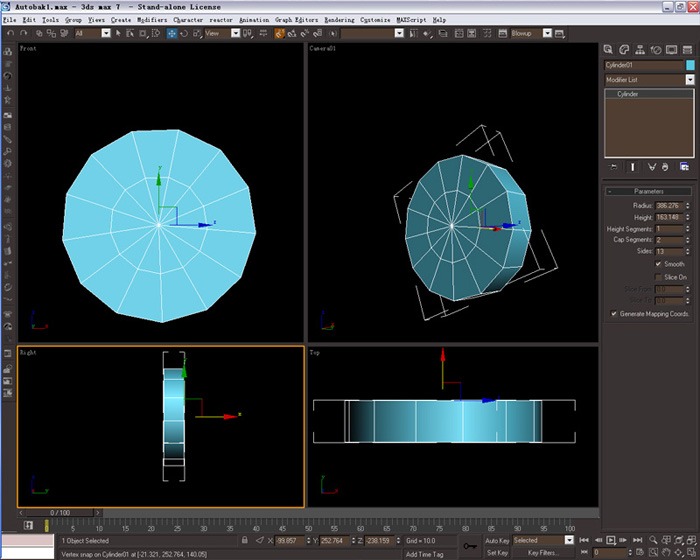Expand the View coordinate system dropdown

click(x=235, y=33)
